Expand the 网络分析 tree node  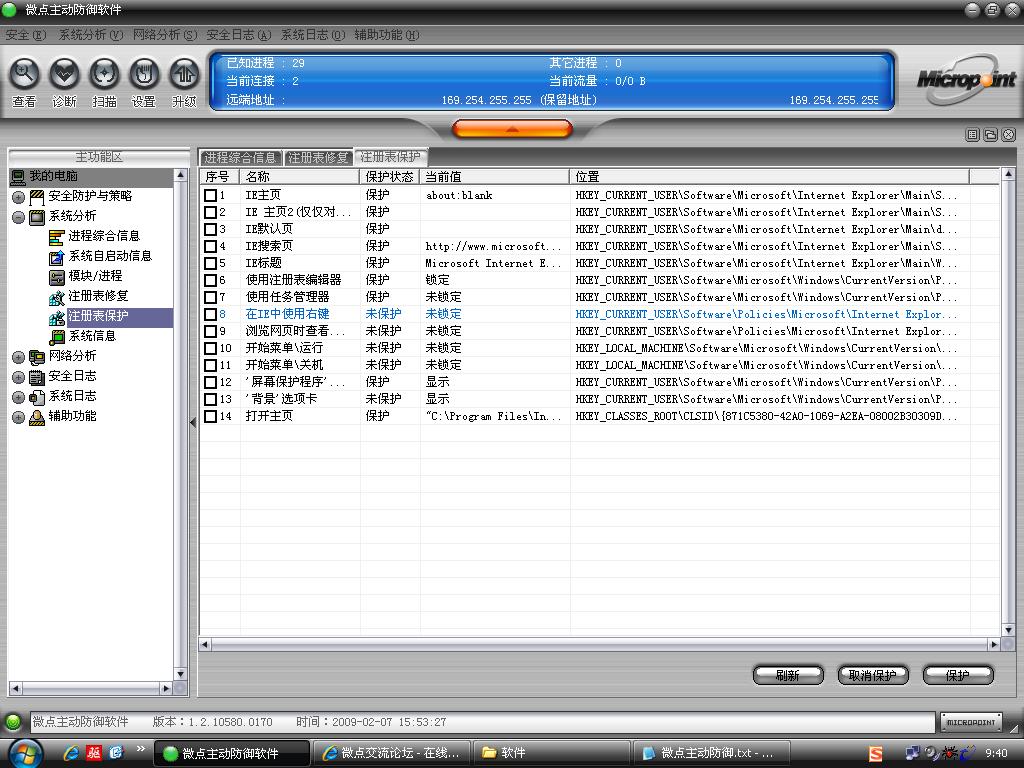click(x=18, y=357)
